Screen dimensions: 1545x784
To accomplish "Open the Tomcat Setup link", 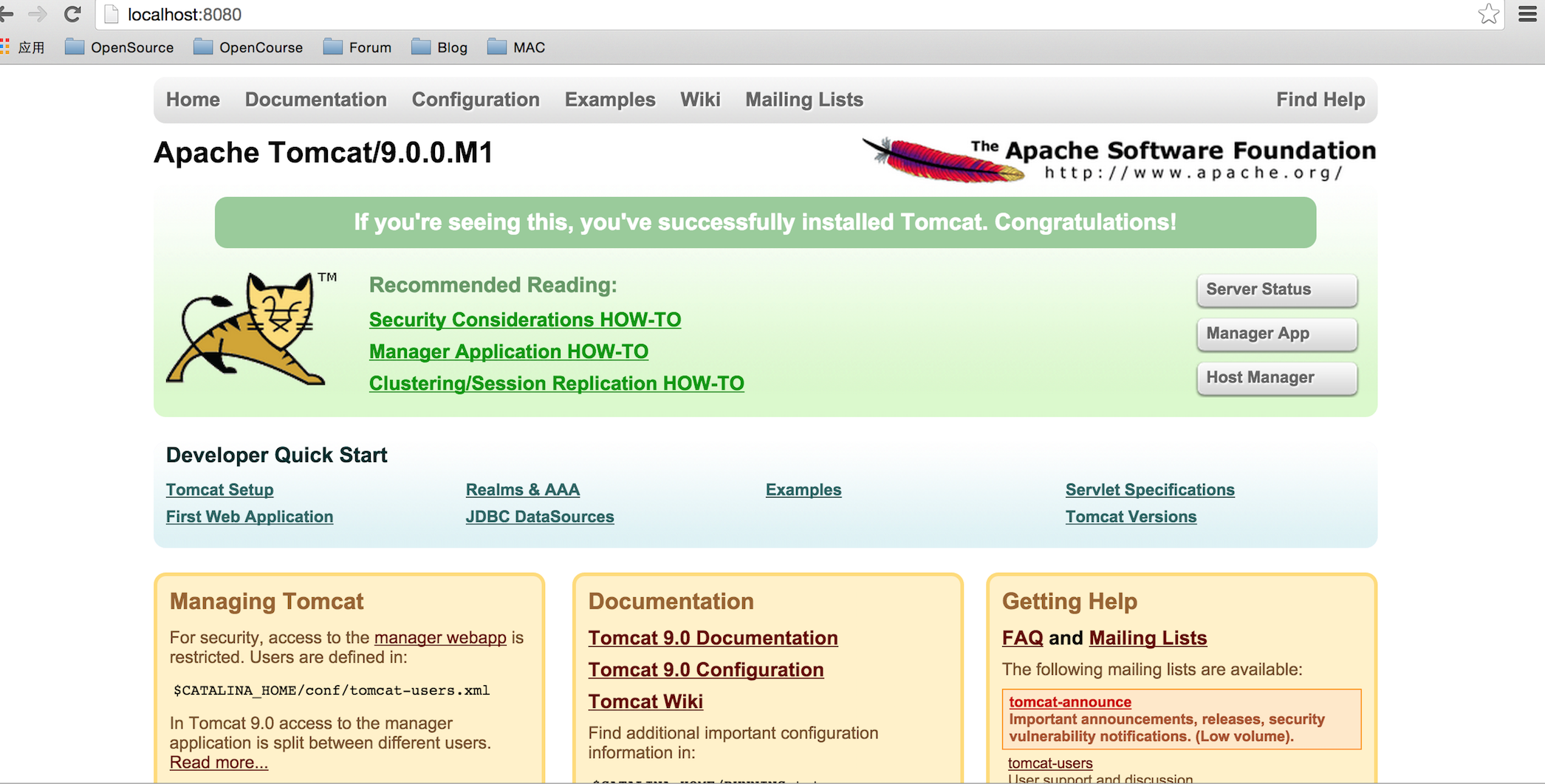I will click(x=219, y=489).
